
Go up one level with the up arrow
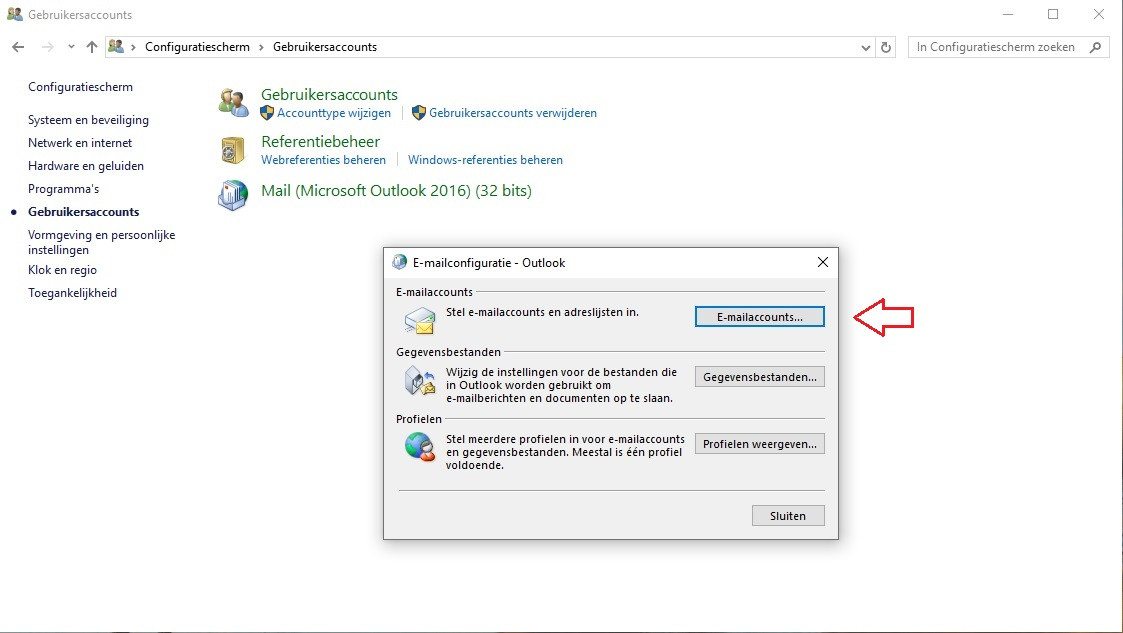pyautogui.click(x=92, y=47)
